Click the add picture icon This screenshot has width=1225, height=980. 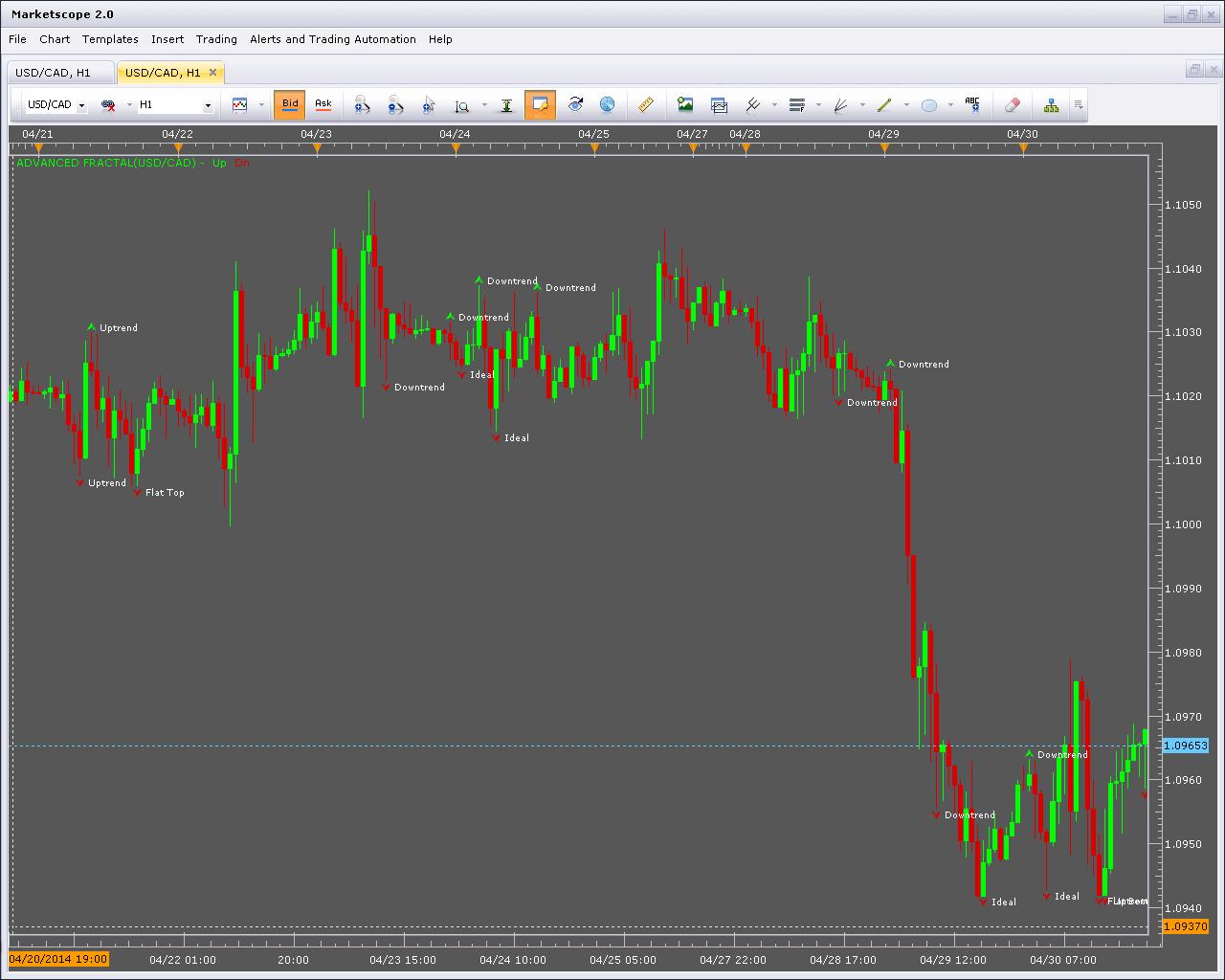[685, 104]
